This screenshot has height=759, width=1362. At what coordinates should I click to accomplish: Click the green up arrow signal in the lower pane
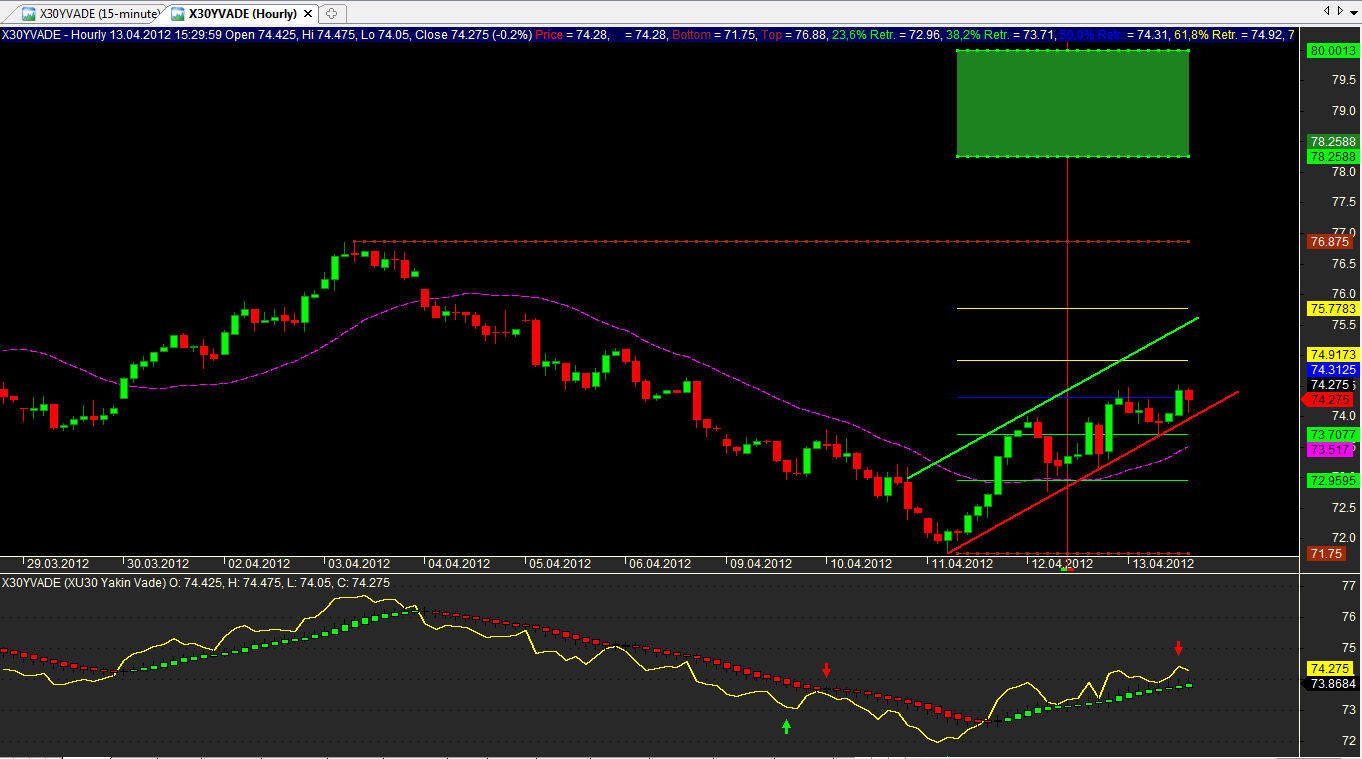[x=786, y=726]
